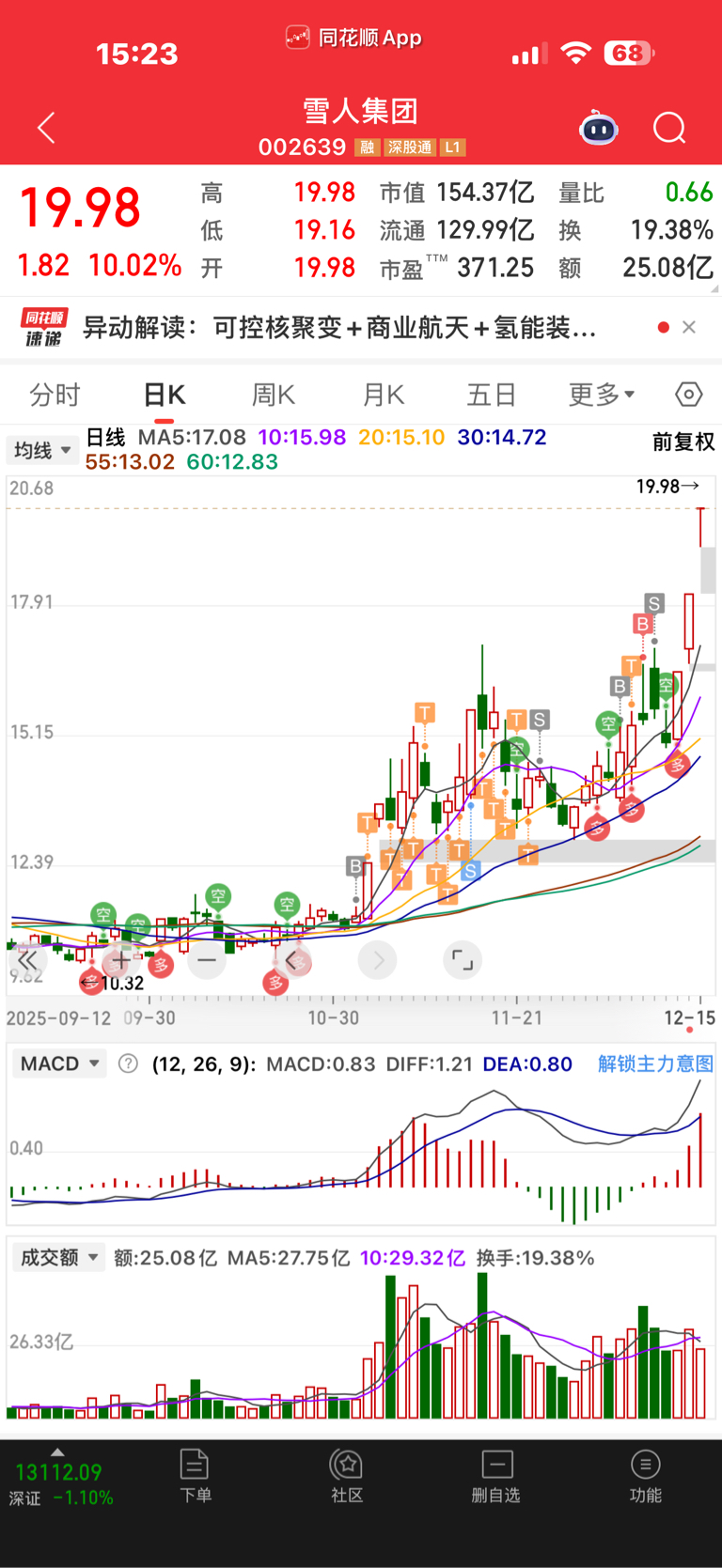Open the 成交额 indicator dropdown
The height and width of the screenshot is (1568, 722).
[x=60, y=1257]
